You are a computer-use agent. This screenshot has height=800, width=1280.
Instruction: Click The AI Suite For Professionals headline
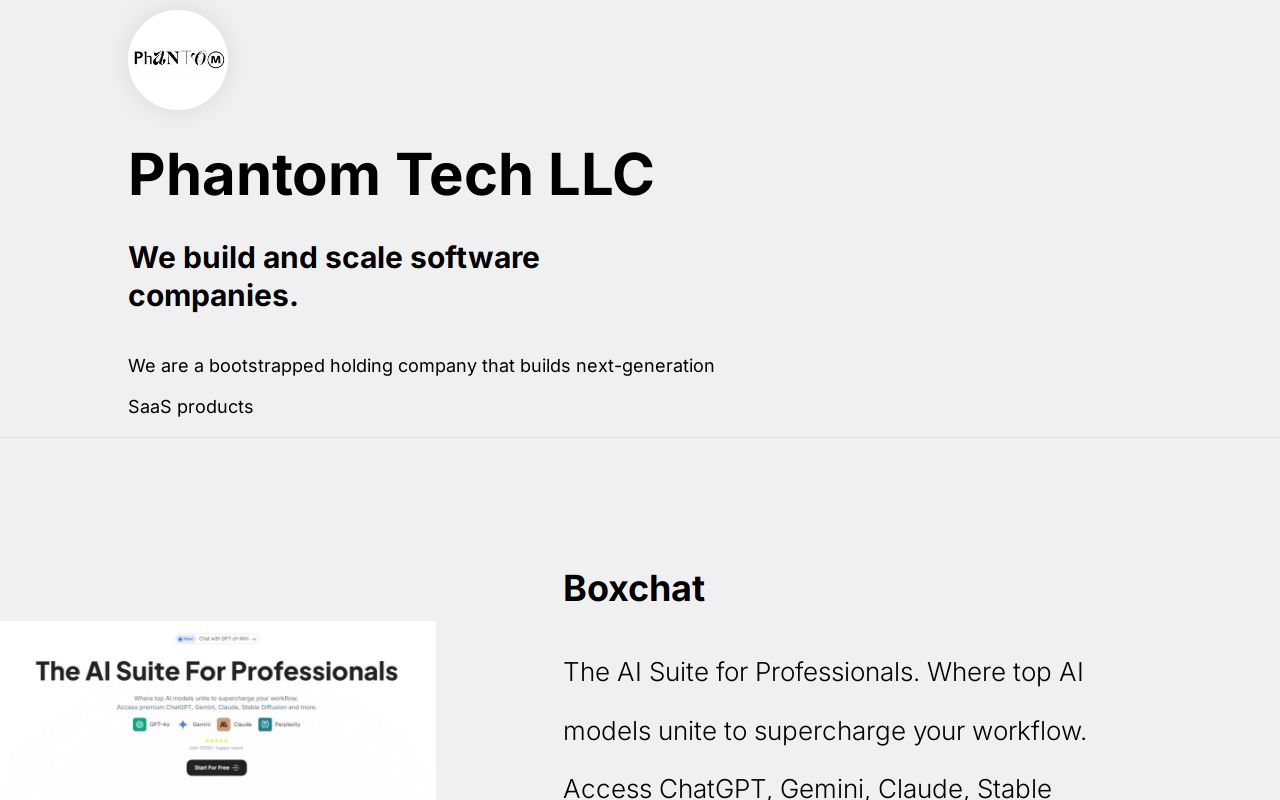pos(216,671)
